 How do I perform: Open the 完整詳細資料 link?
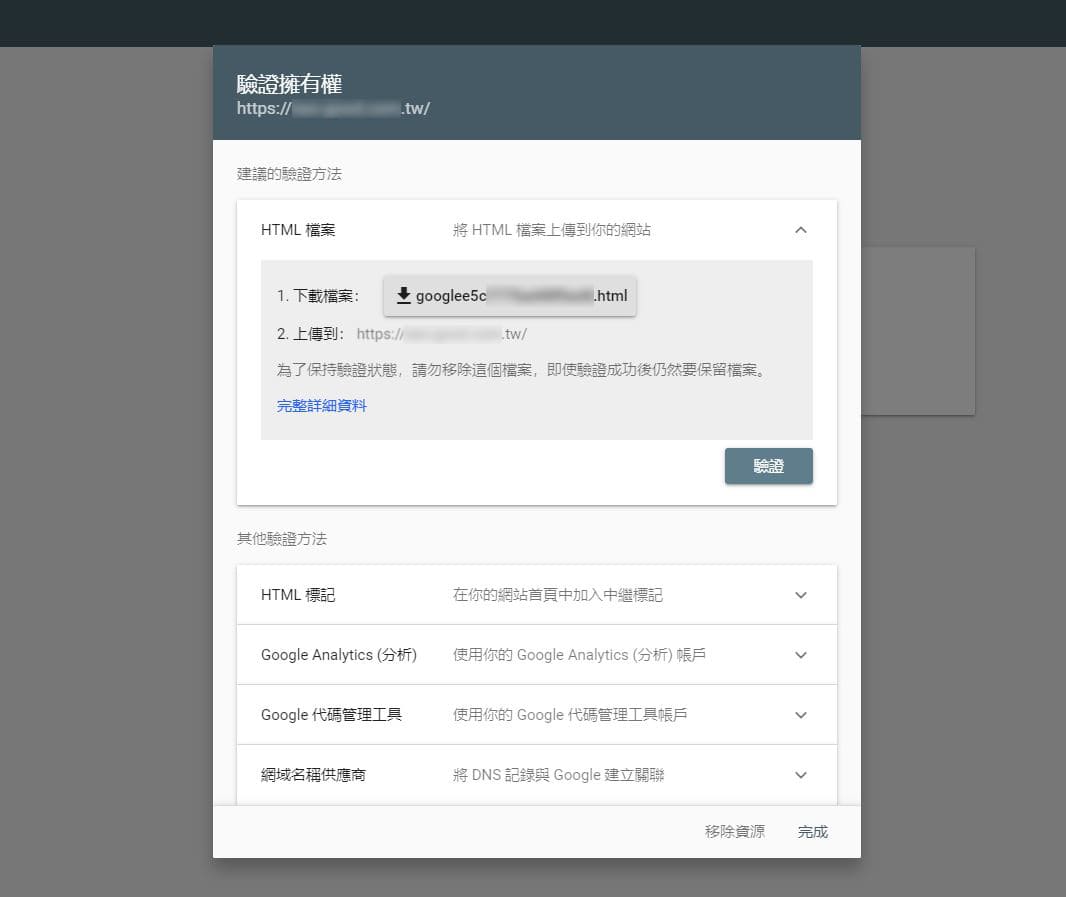coord(322,406)
